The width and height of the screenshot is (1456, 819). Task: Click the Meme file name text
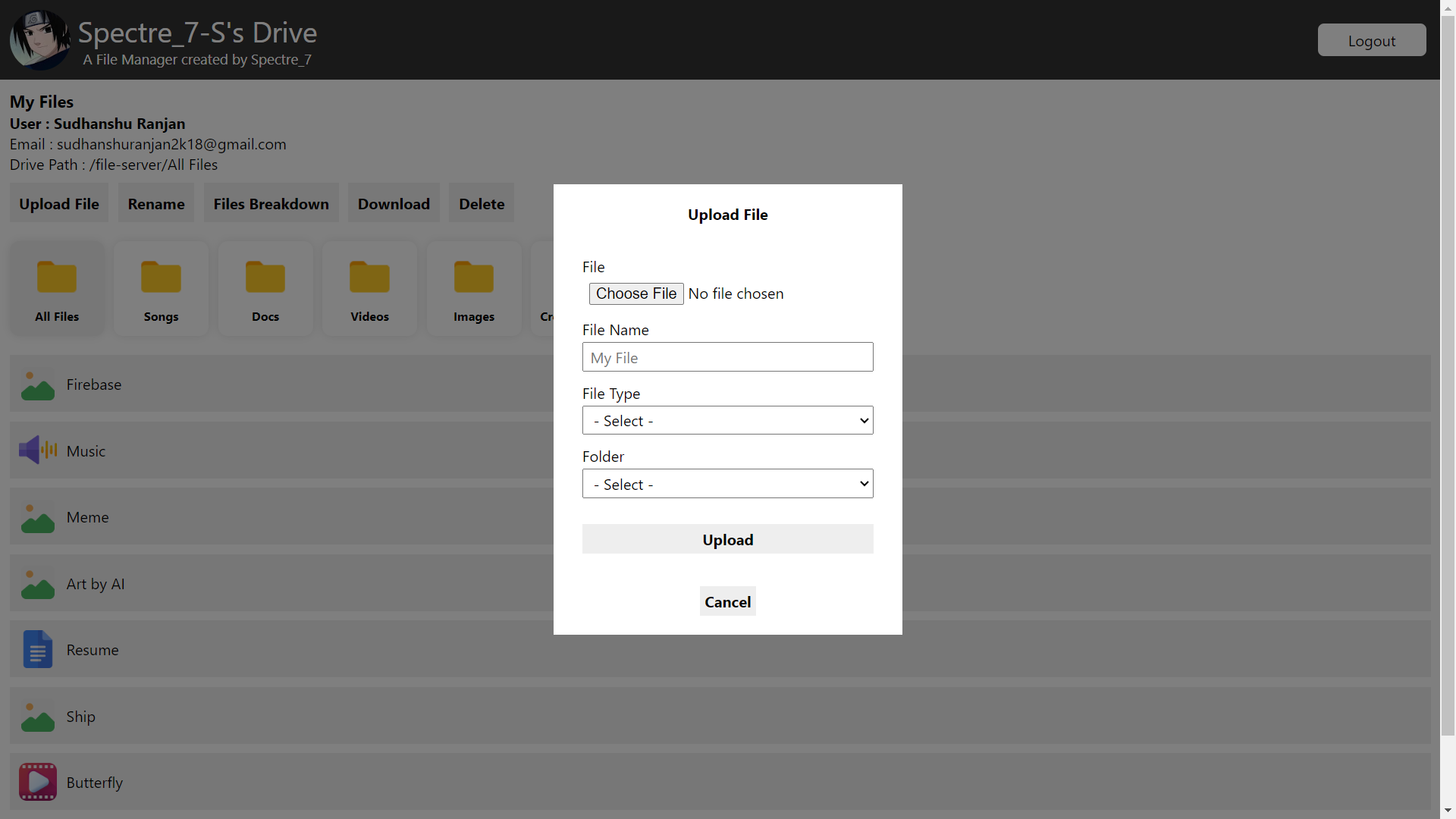(x=87, y=517)
